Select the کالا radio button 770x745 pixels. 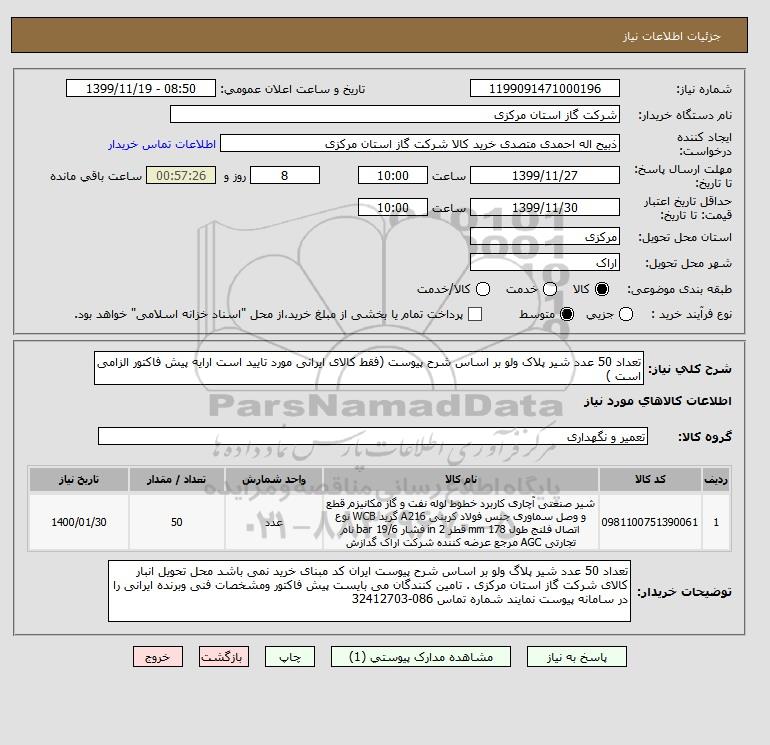coord(602,289)
